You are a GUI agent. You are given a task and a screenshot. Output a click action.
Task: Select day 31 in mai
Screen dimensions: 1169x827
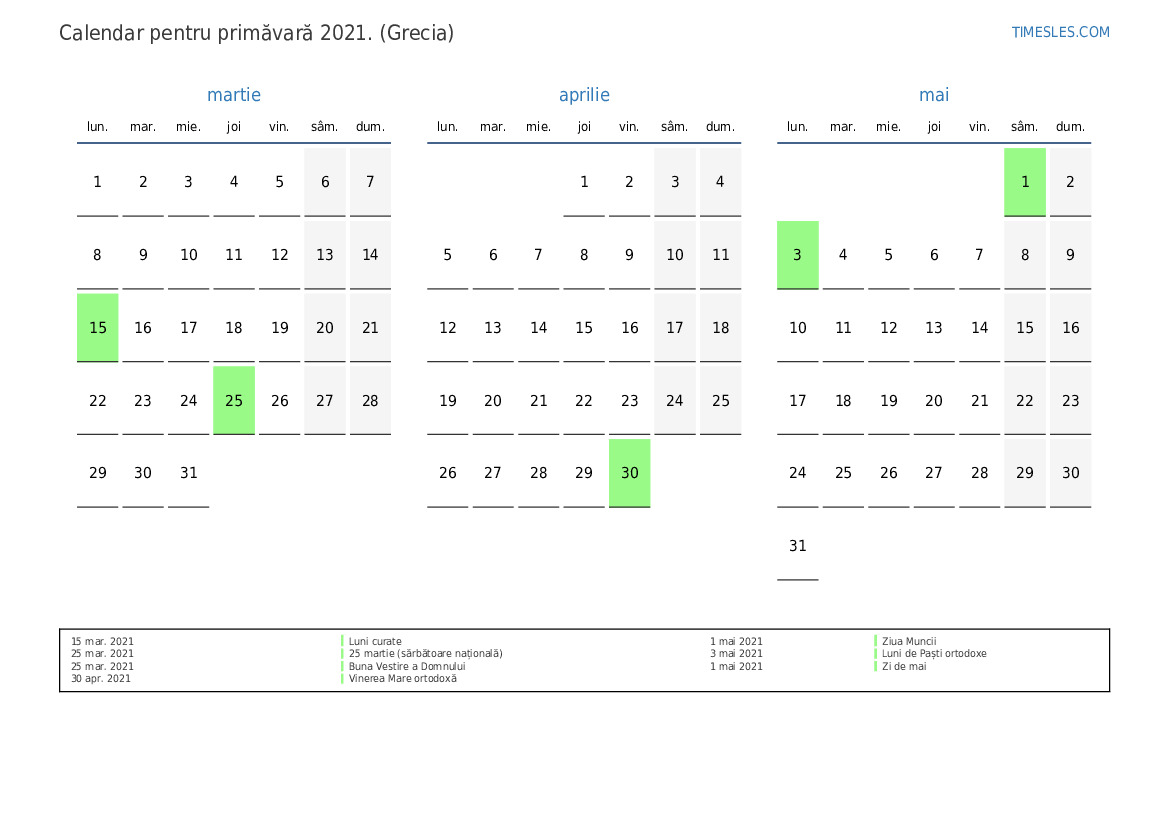(798, 546)
